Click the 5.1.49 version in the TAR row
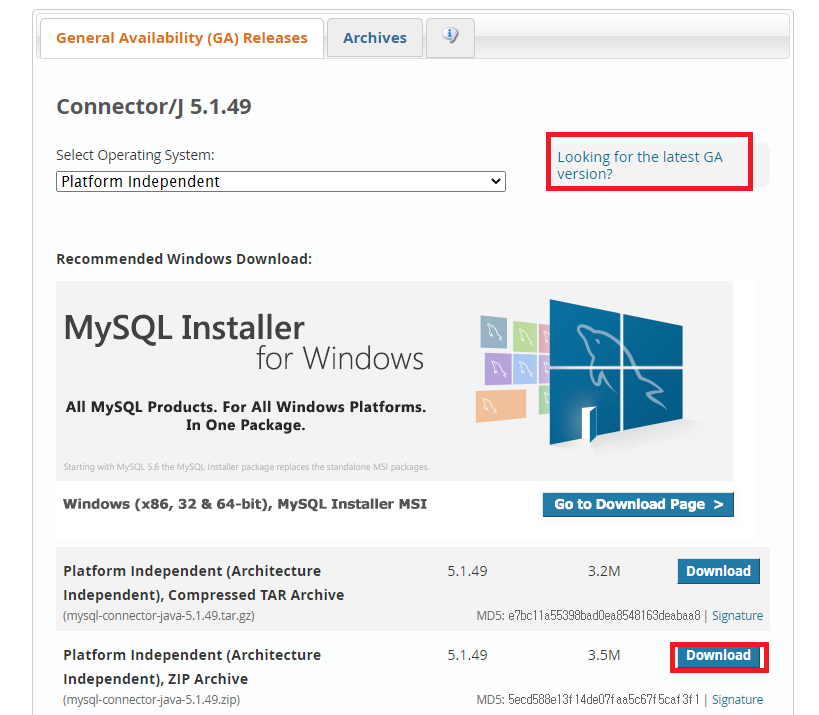 467,571
